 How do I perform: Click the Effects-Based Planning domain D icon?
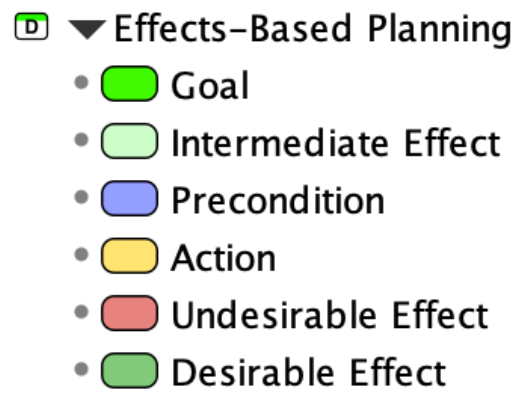tap(31, 26)
